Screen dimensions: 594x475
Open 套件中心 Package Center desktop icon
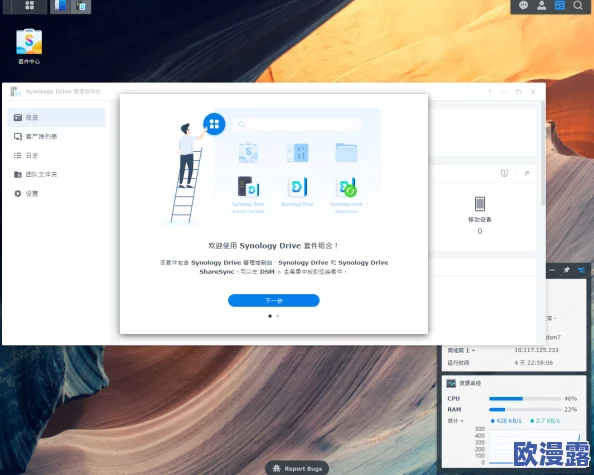click(29, 46)
